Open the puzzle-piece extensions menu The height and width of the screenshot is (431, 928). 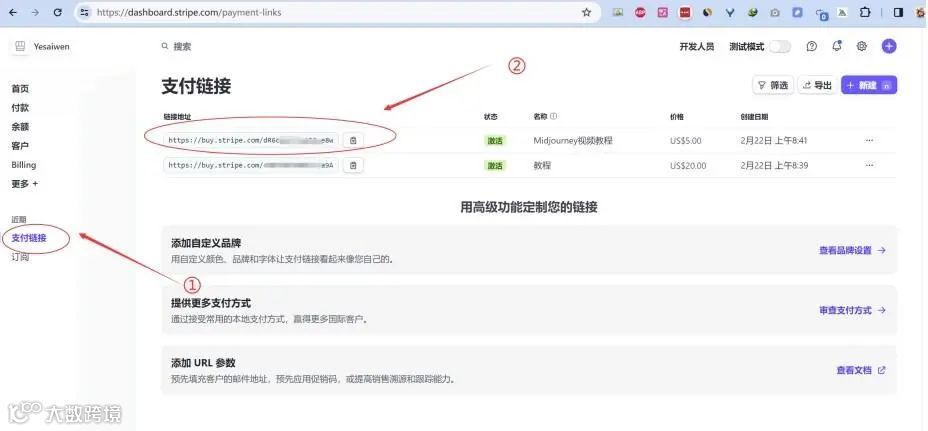point(865,12)
